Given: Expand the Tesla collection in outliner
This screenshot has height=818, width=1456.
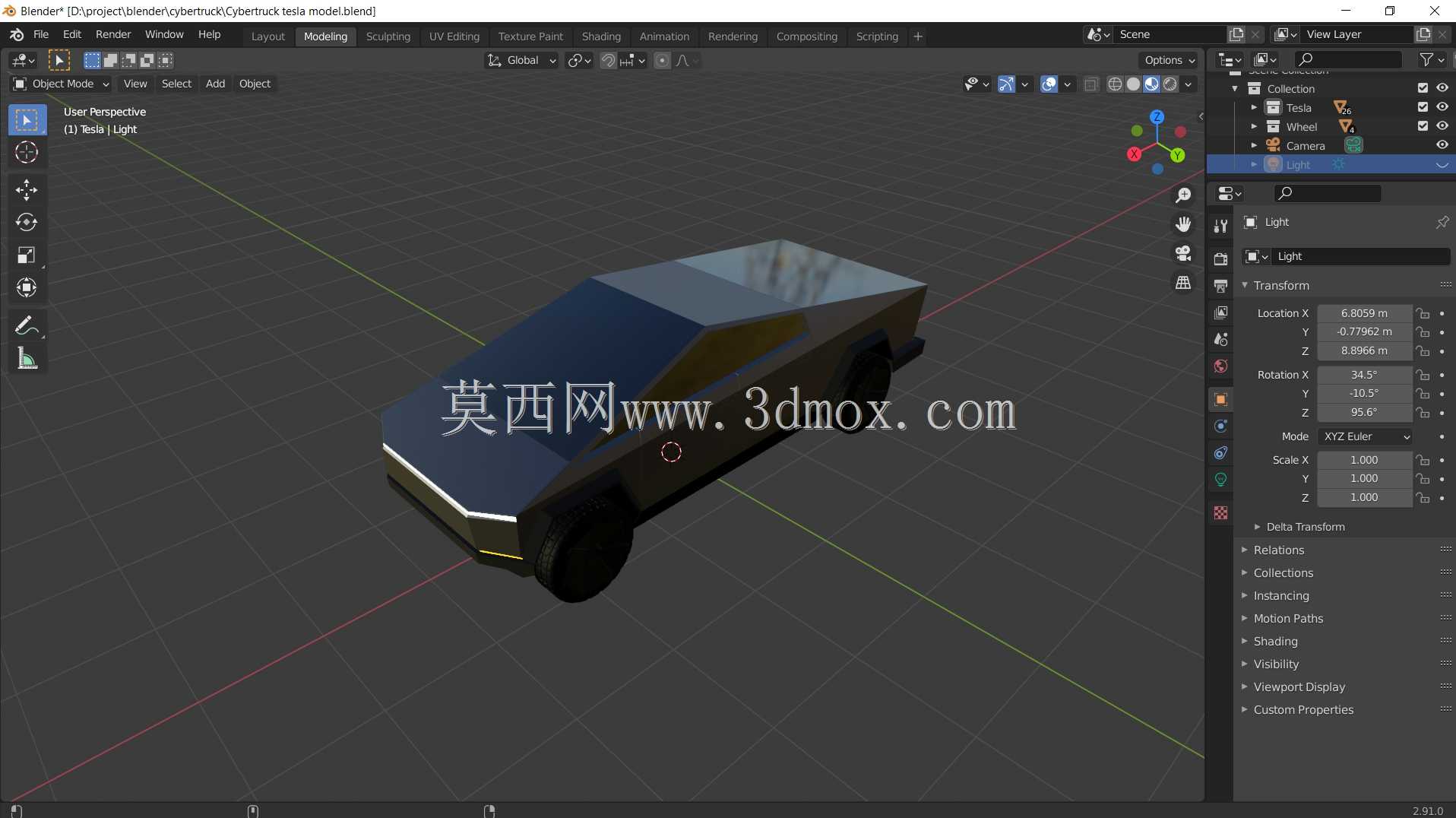Looking at the screenshot, I should (1254, 107).
